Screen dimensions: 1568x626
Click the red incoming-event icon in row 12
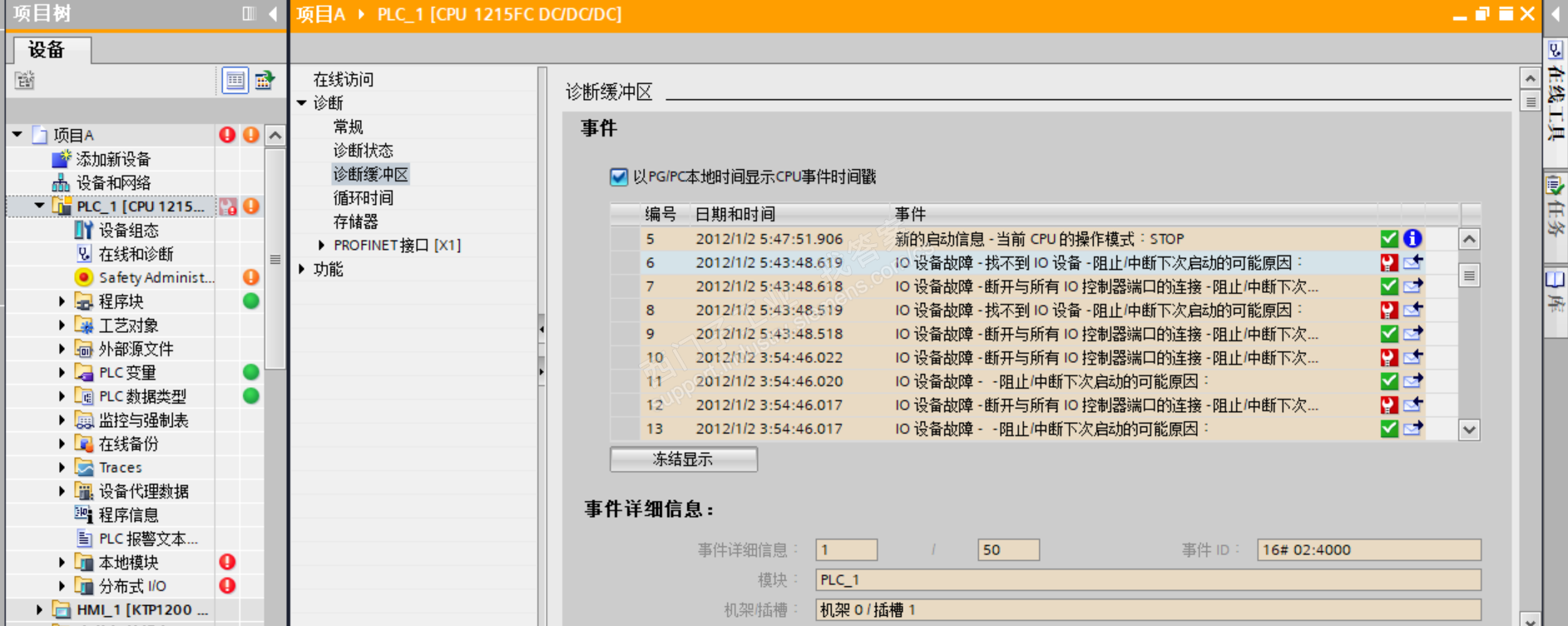point(1388,405)
